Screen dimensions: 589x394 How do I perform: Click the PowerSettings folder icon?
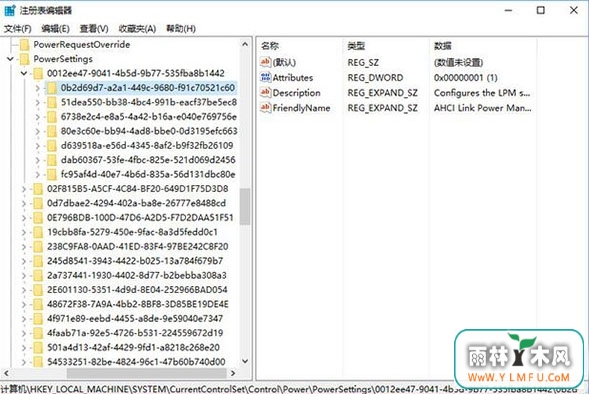point(24,59)
